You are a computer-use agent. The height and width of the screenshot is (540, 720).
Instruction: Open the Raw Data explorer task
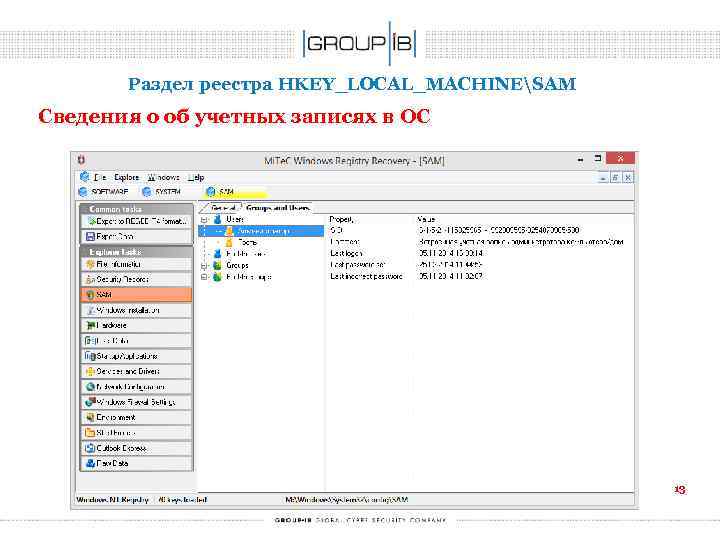(136, 463)
